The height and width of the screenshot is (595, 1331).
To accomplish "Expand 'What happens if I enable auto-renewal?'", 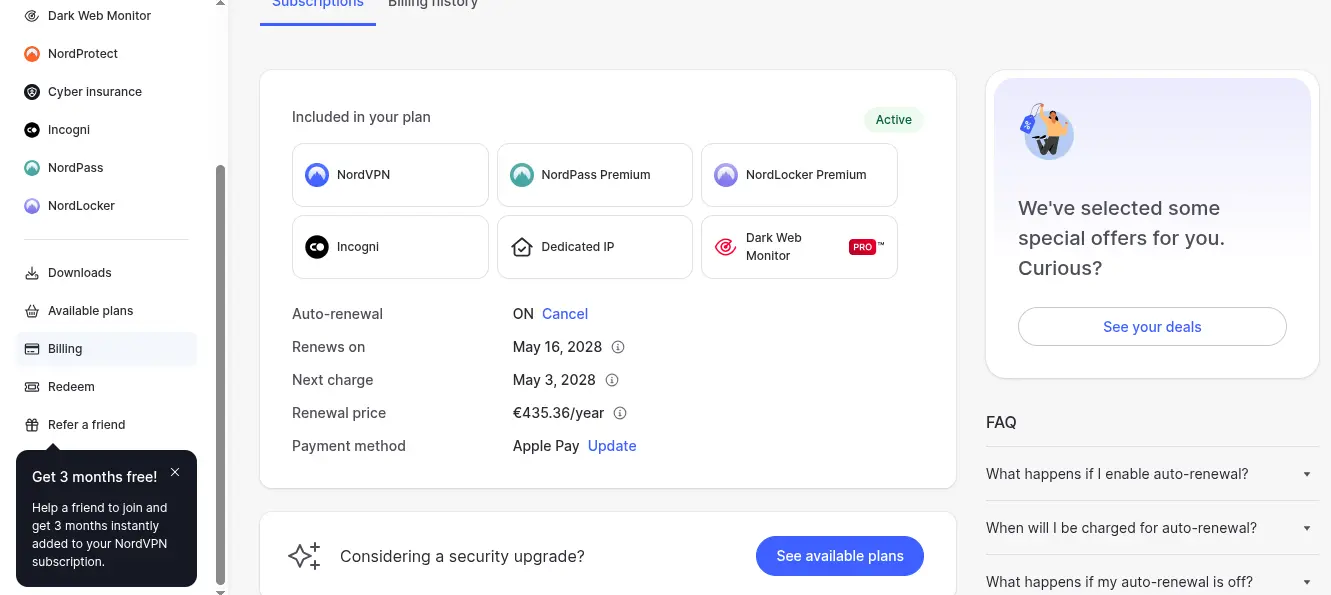I will (1153, 474).
